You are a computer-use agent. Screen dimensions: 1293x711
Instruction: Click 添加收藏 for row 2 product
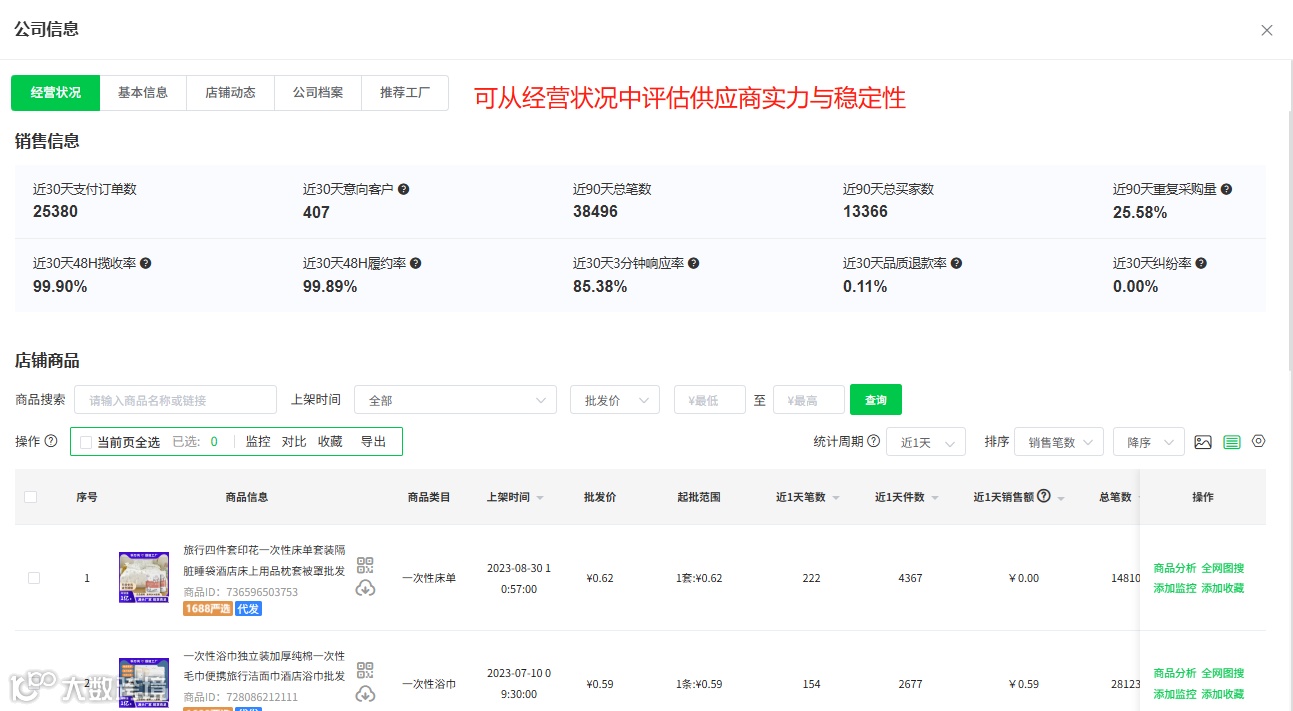(x=1223, y=694)
